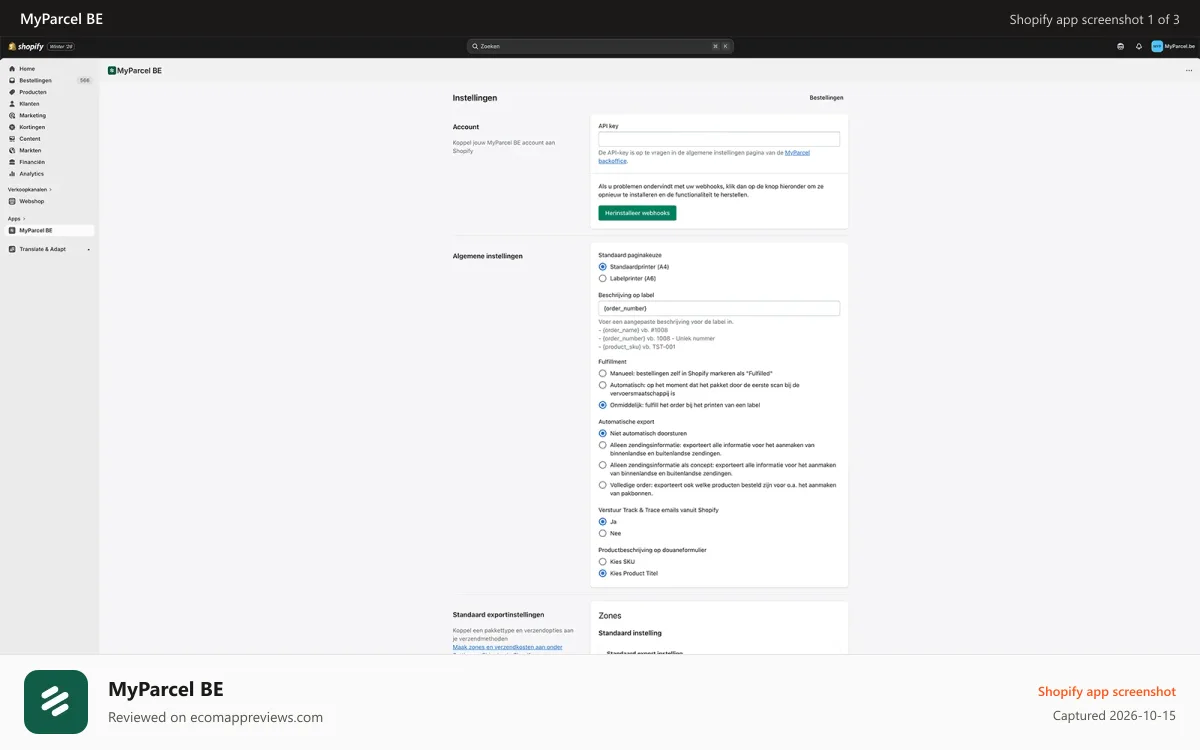Choose Kies SKU for douaneformulier
This screenshot has height=750, width=1200.
602,562
